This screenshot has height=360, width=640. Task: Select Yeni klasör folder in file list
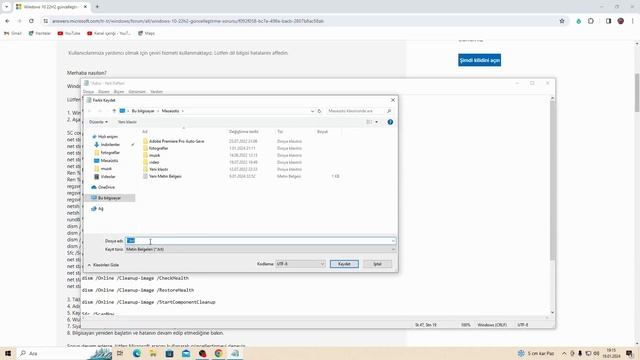click(158, 169)
